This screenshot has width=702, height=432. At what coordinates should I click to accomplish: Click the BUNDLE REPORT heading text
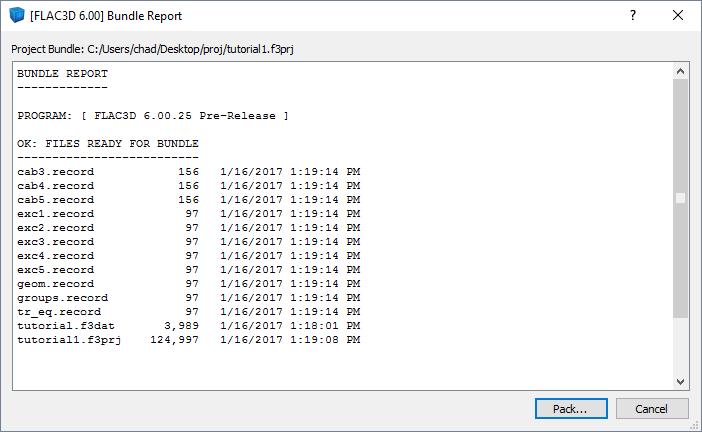coord(62,73)
